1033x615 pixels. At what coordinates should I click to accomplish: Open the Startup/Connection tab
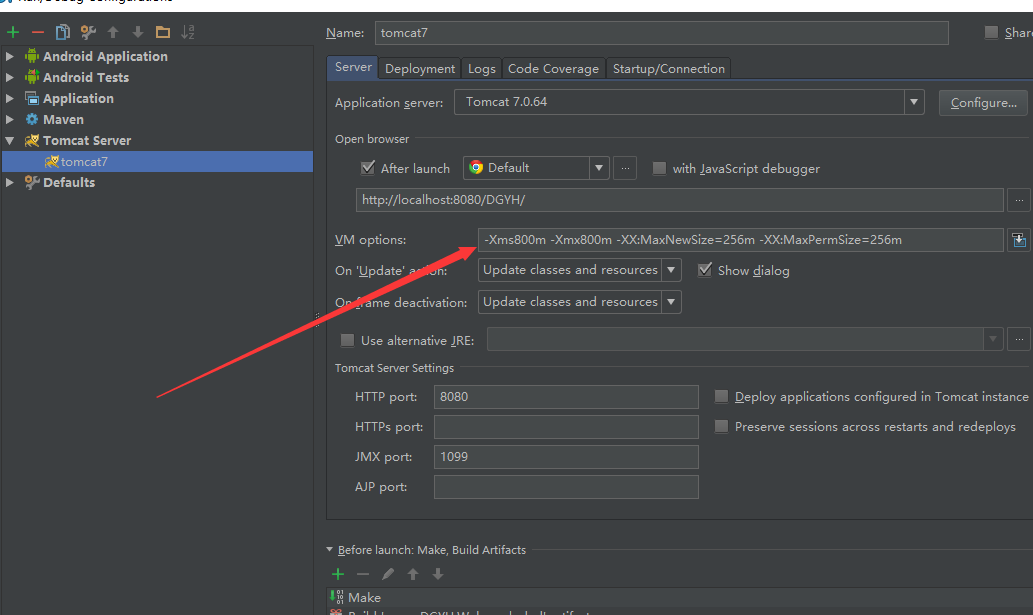pos(668,68)
